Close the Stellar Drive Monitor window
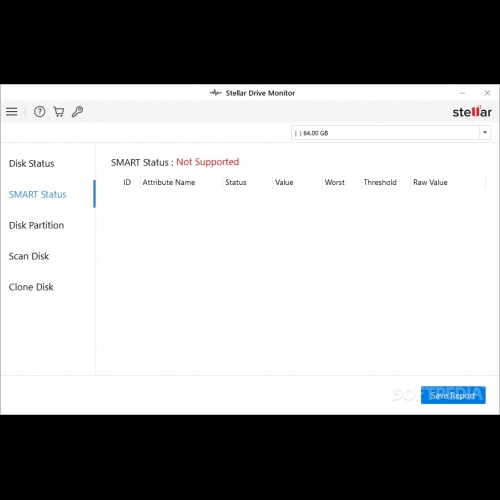This screenshot has width=500, height=500. coord(487,93)
